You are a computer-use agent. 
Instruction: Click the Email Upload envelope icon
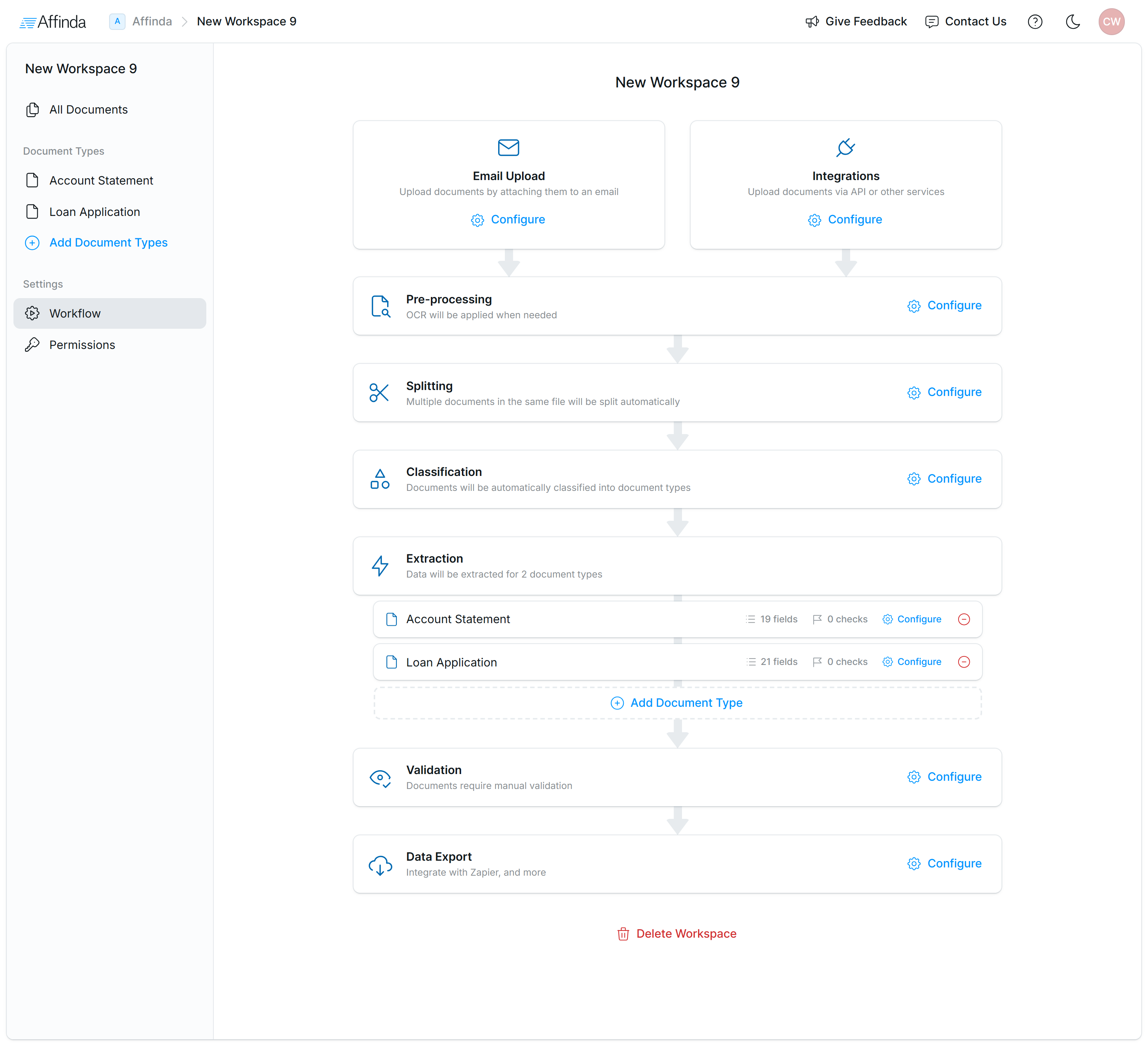tap(508, 148)
